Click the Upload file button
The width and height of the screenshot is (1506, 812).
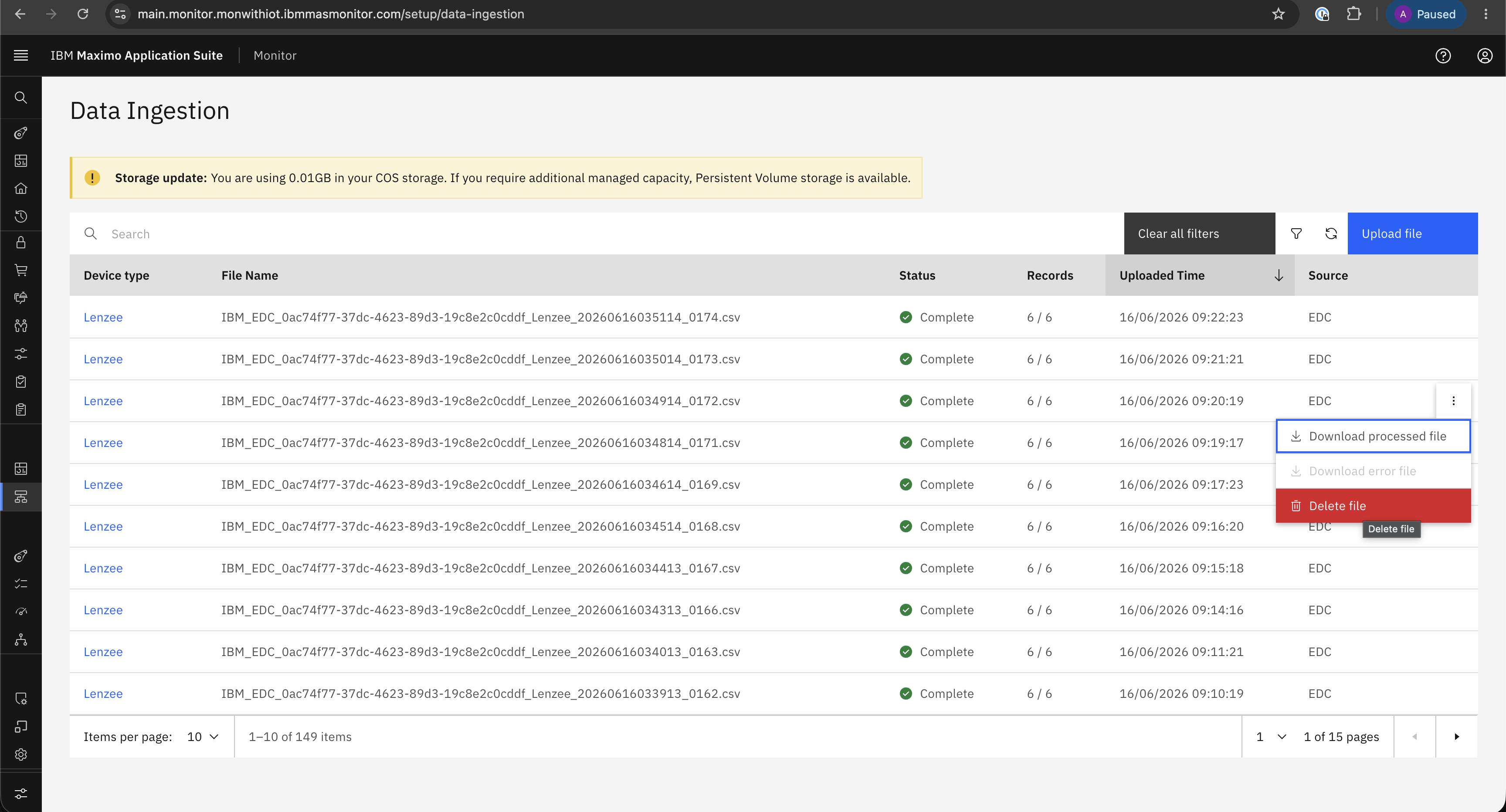point(1412,234)
